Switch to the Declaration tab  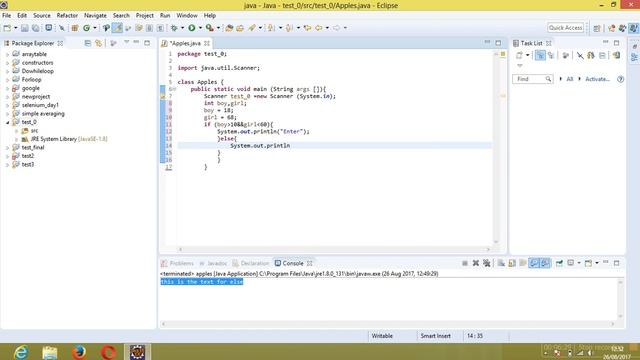click(251, 263)
